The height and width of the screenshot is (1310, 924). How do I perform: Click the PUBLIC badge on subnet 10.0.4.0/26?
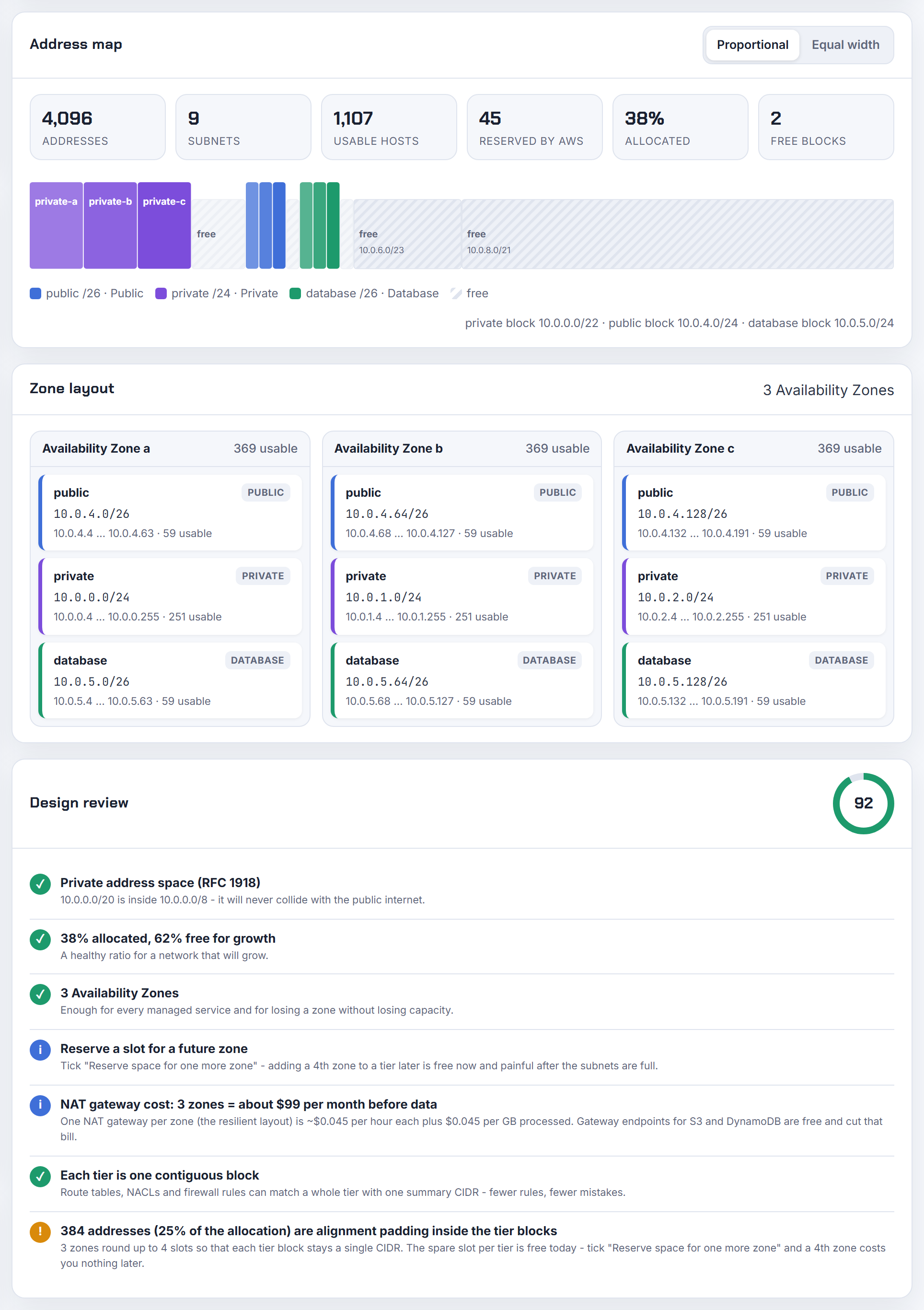[x=266, y=492]
